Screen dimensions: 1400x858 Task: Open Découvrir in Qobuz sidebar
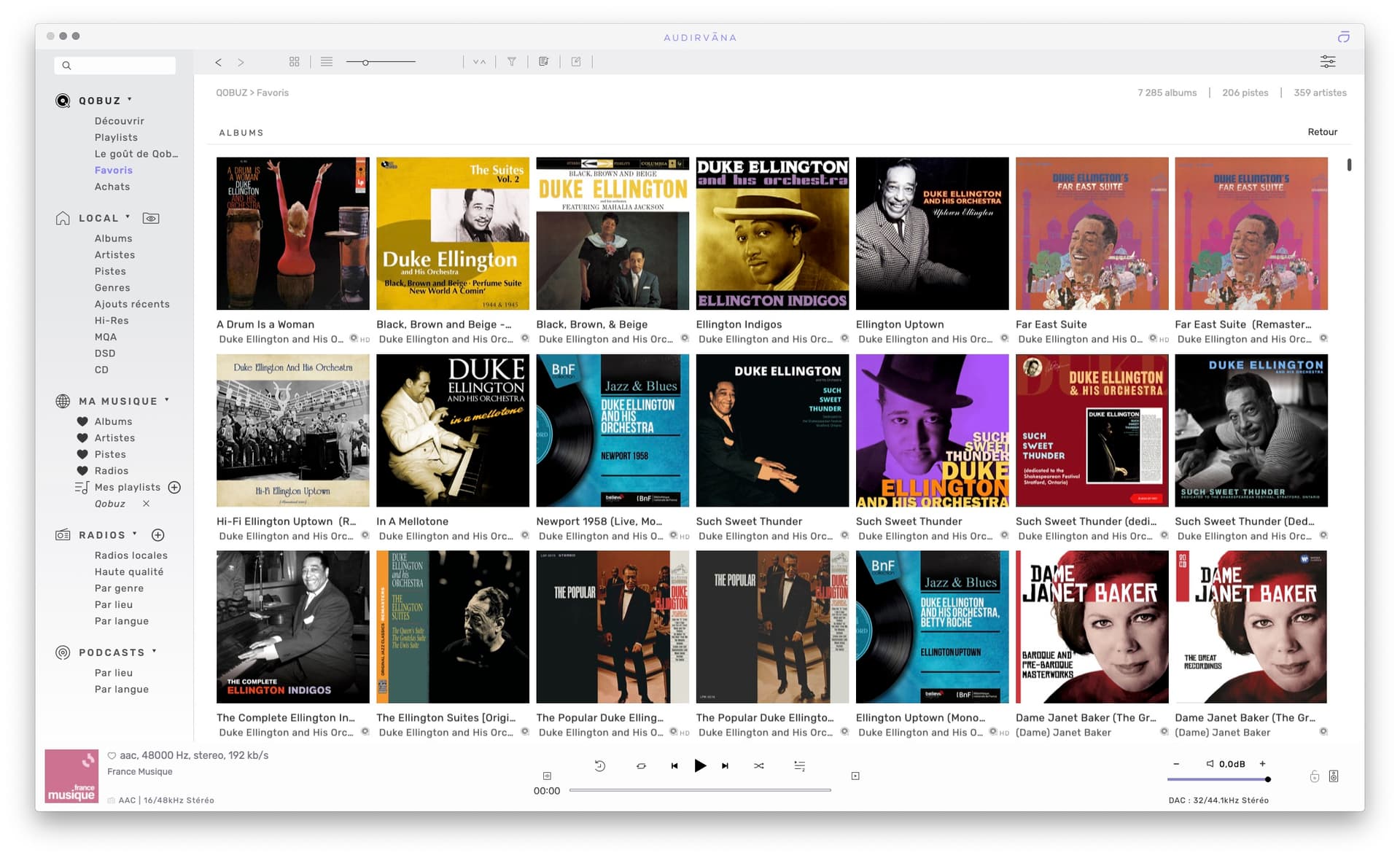point(119,121)
